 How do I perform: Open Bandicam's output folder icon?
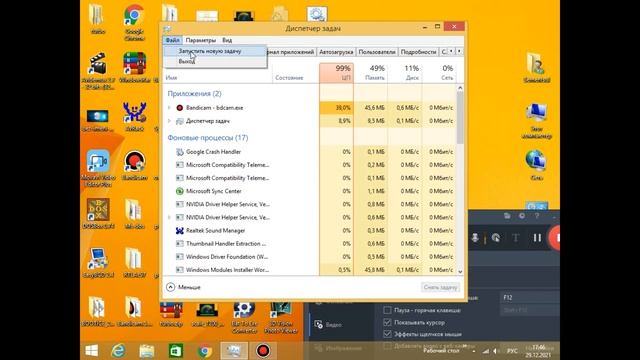click(x=507, y=216)
